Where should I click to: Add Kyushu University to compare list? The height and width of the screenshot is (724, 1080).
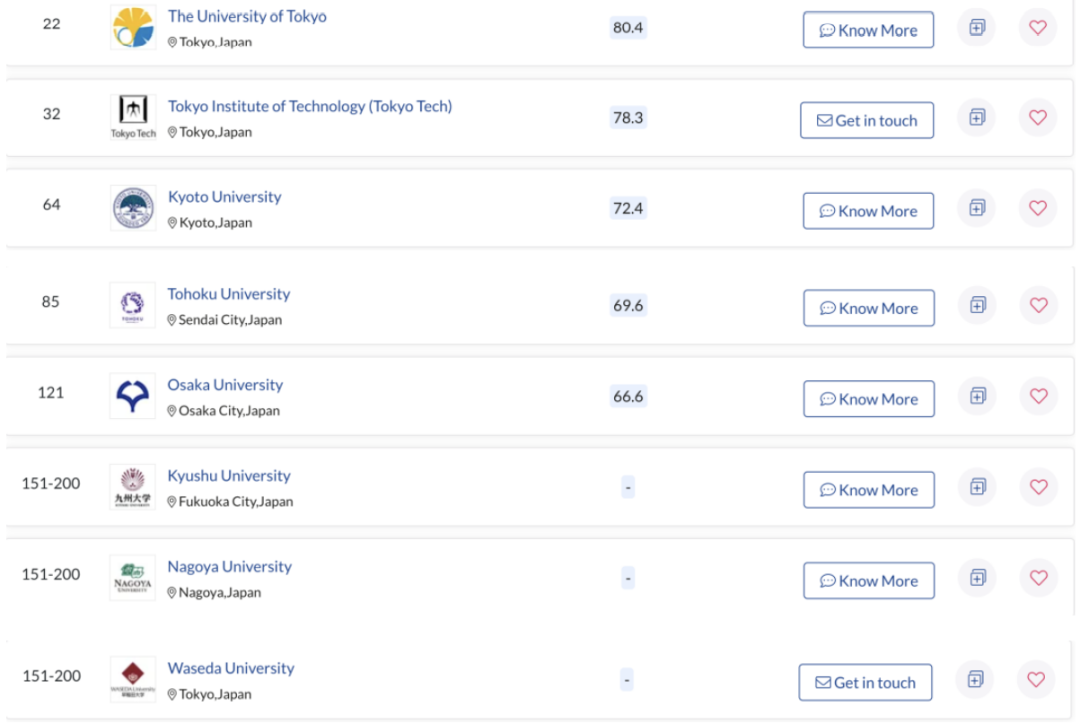pos(977,487)
